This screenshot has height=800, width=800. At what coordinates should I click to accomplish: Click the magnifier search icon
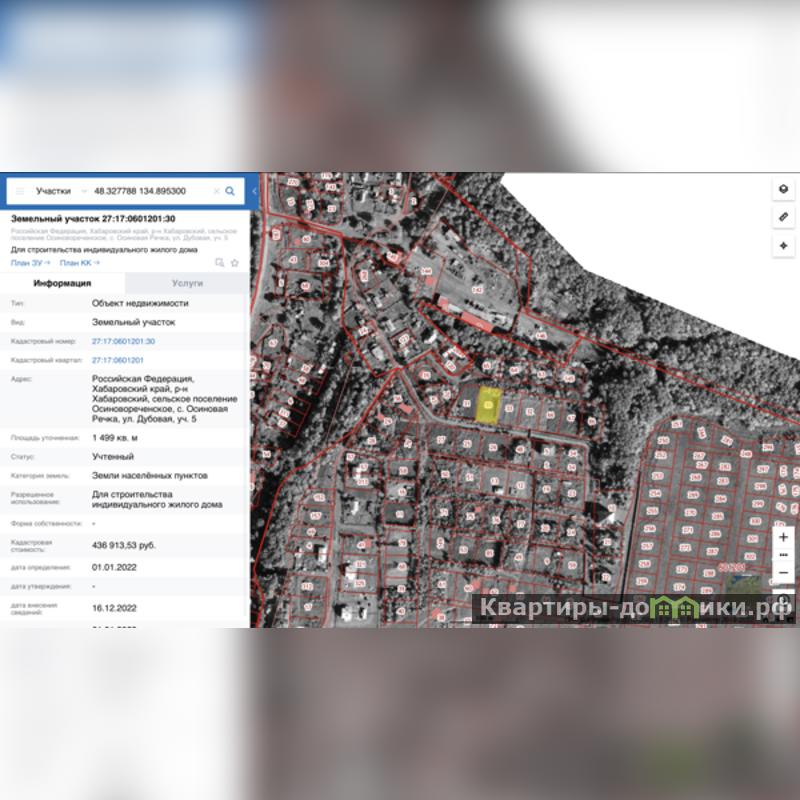click(x=230, y=190)
